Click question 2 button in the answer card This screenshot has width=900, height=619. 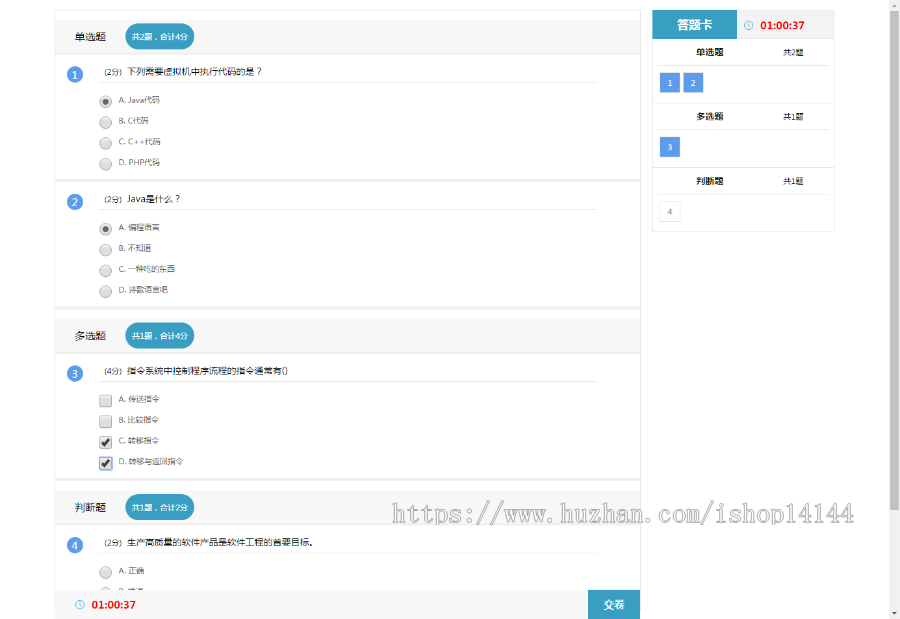pyautogui.click(x=692, y=82)
